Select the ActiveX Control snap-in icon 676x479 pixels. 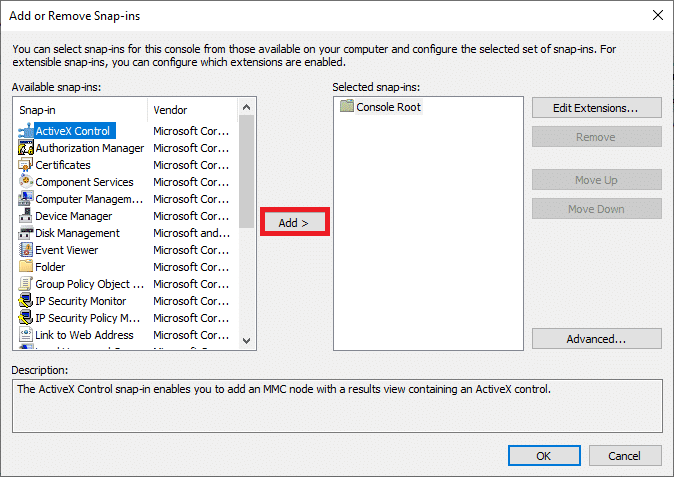[x=26, y=131]
